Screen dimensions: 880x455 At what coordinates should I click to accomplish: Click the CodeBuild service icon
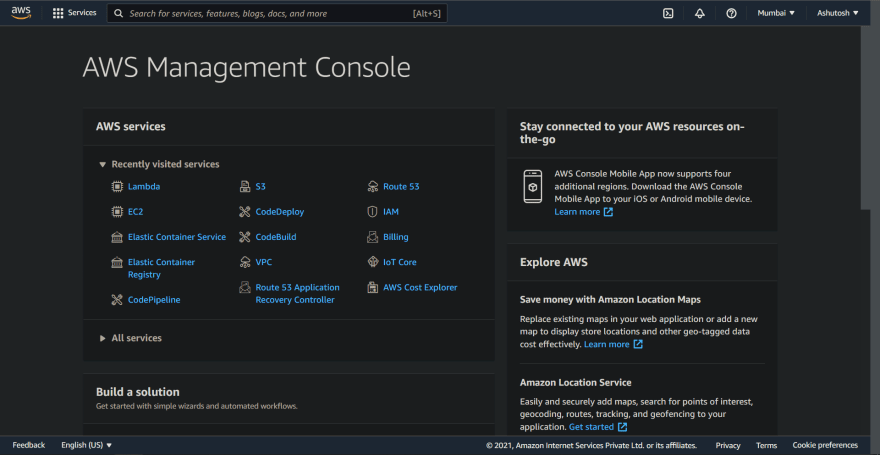244,237
